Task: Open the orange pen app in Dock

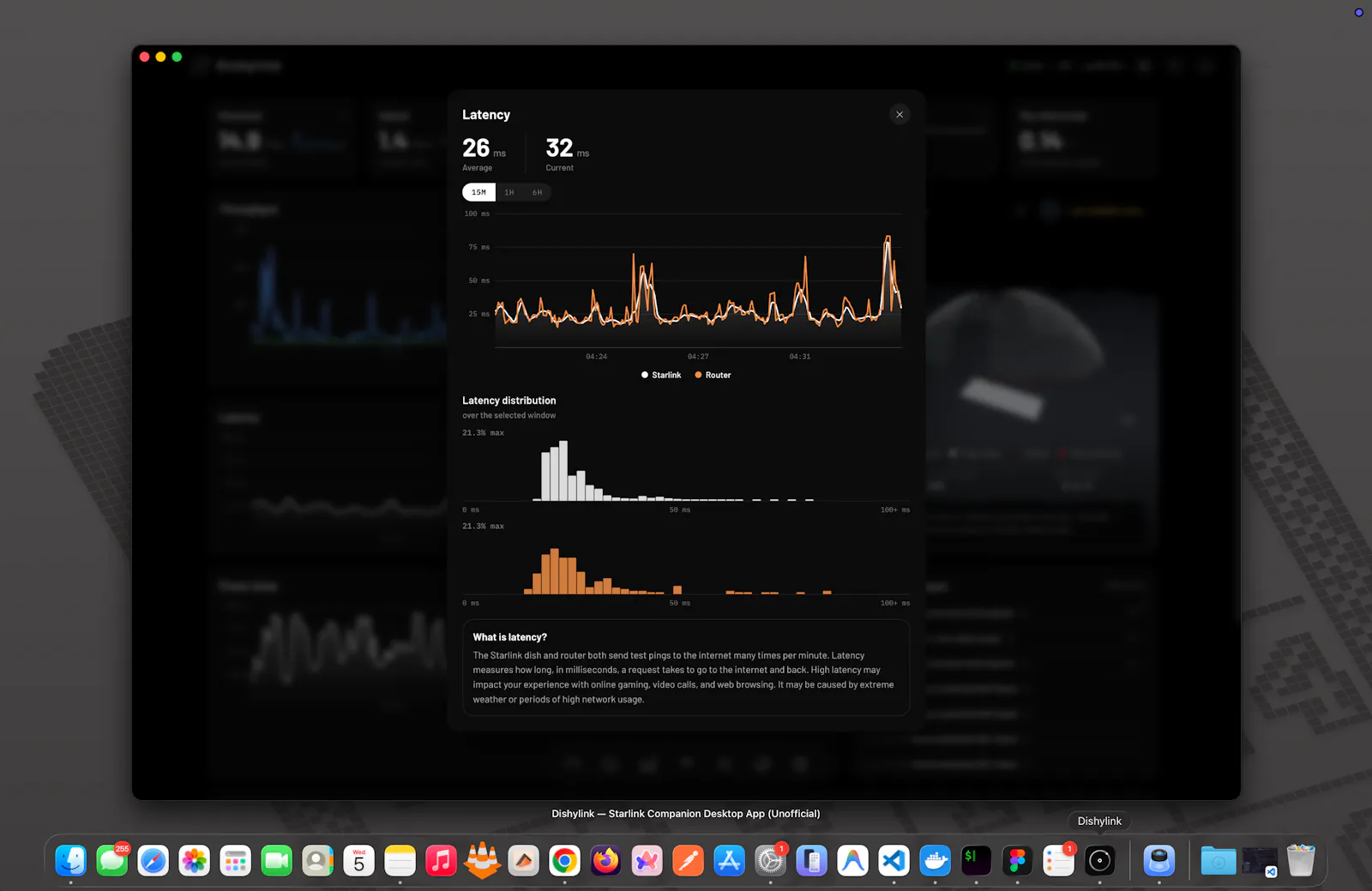Action: click(689, 860)
